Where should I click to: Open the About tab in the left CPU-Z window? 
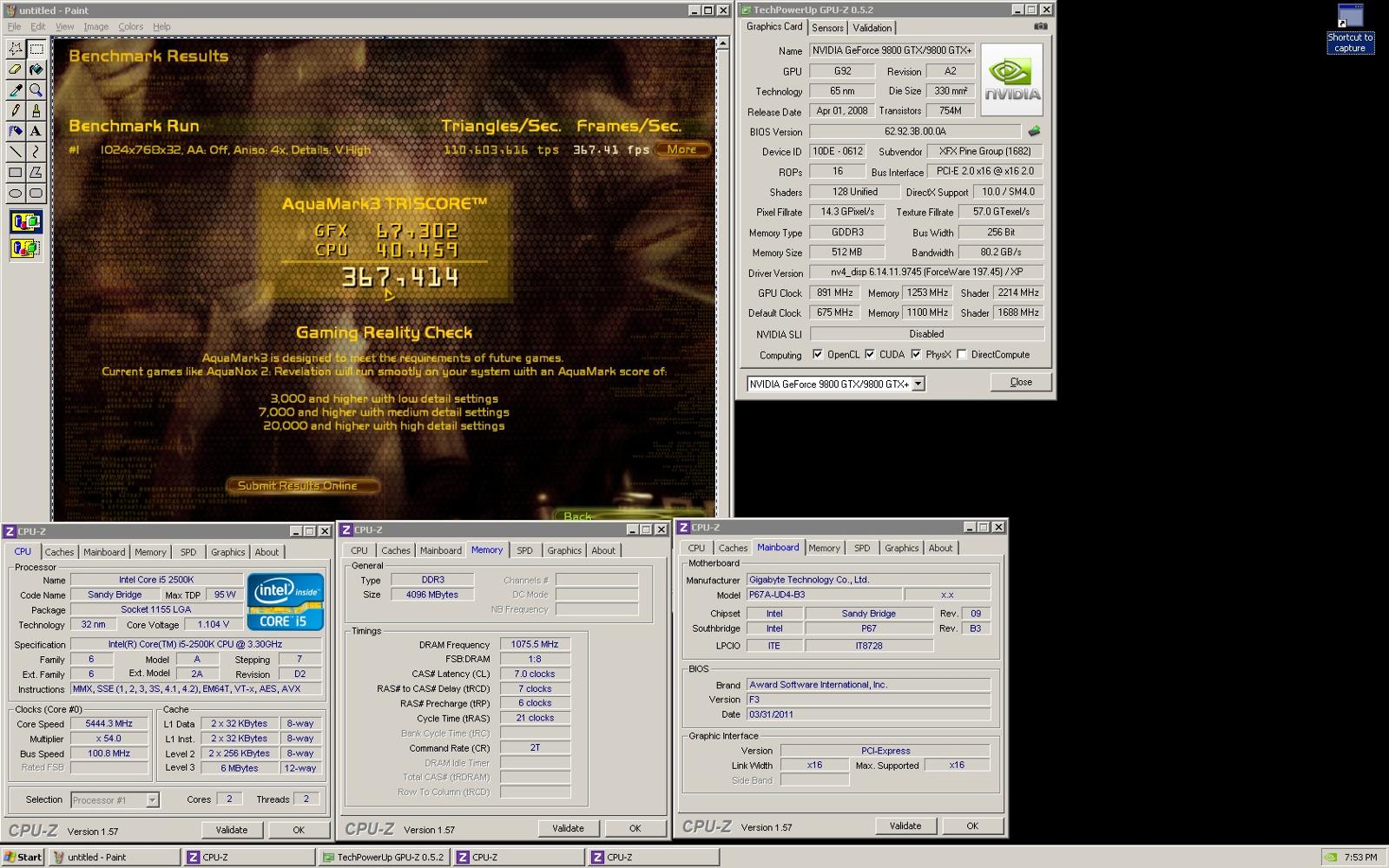pyautogui.click(x=267, y=552)
